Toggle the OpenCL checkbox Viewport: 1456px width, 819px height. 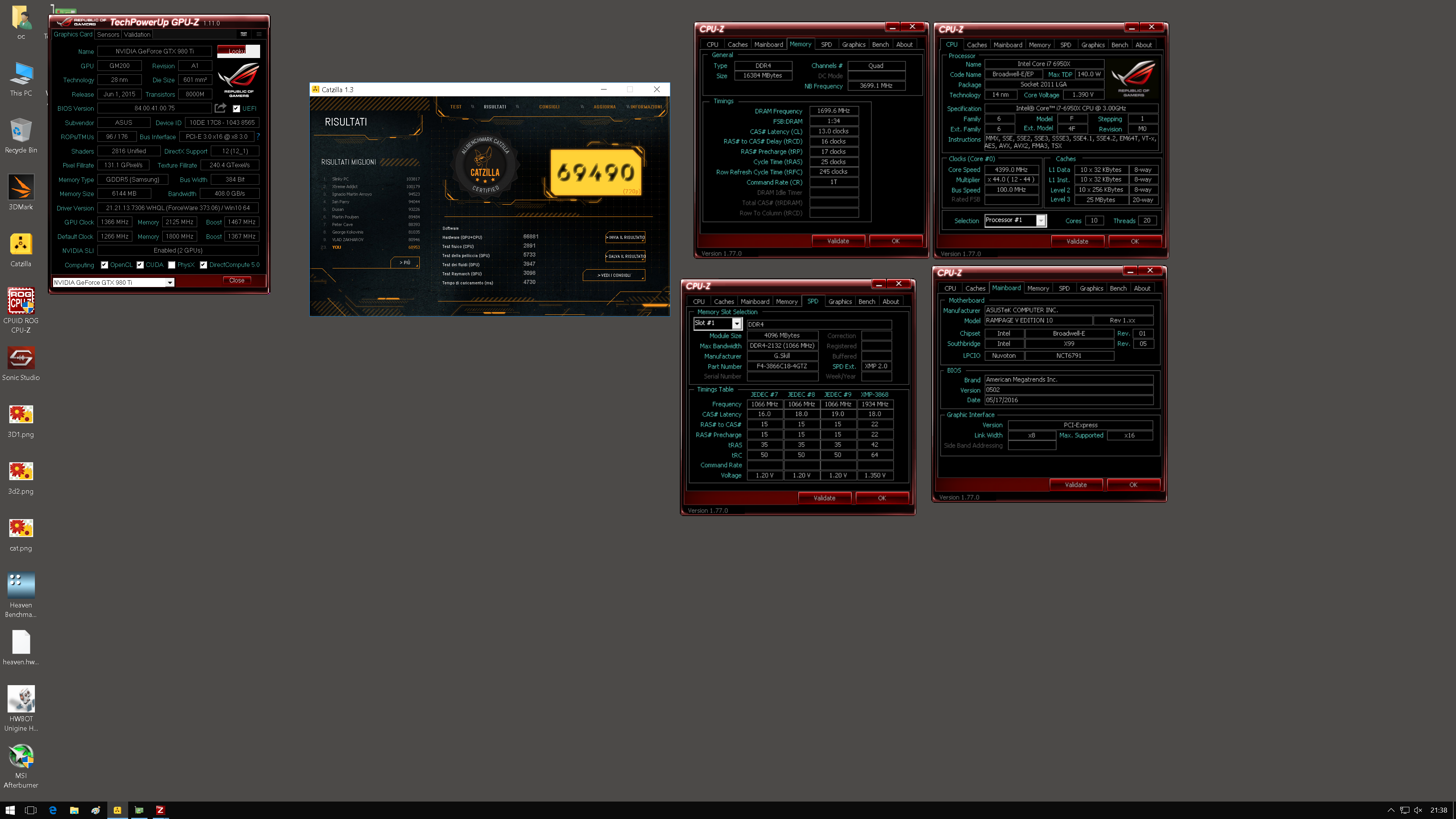[104, 265]
